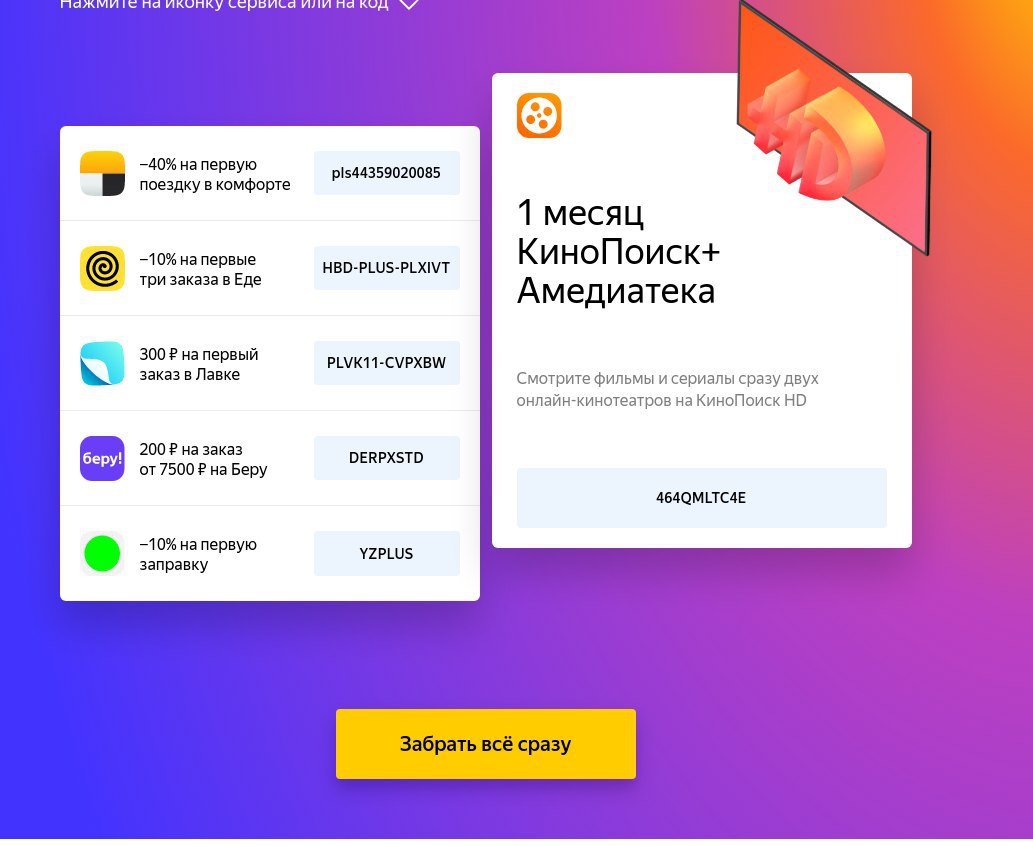Click the heart icon after the hint text

point(409,3)
